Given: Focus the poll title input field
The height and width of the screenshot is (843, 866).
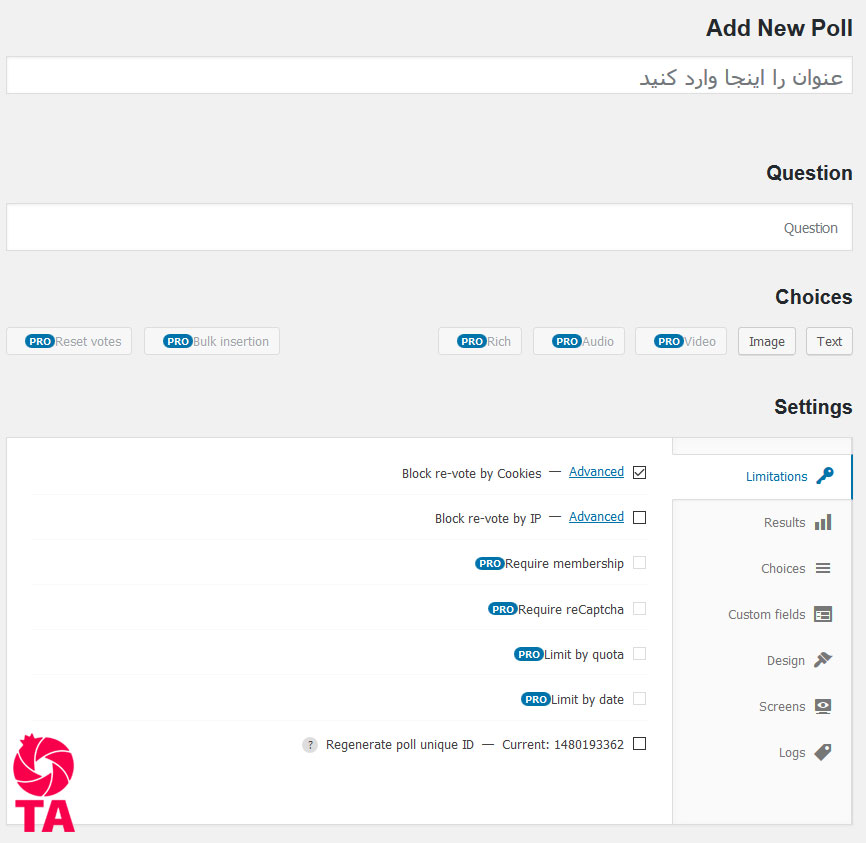Looking at the screenshot, I should pyautogui.click(x=429, y=76).
